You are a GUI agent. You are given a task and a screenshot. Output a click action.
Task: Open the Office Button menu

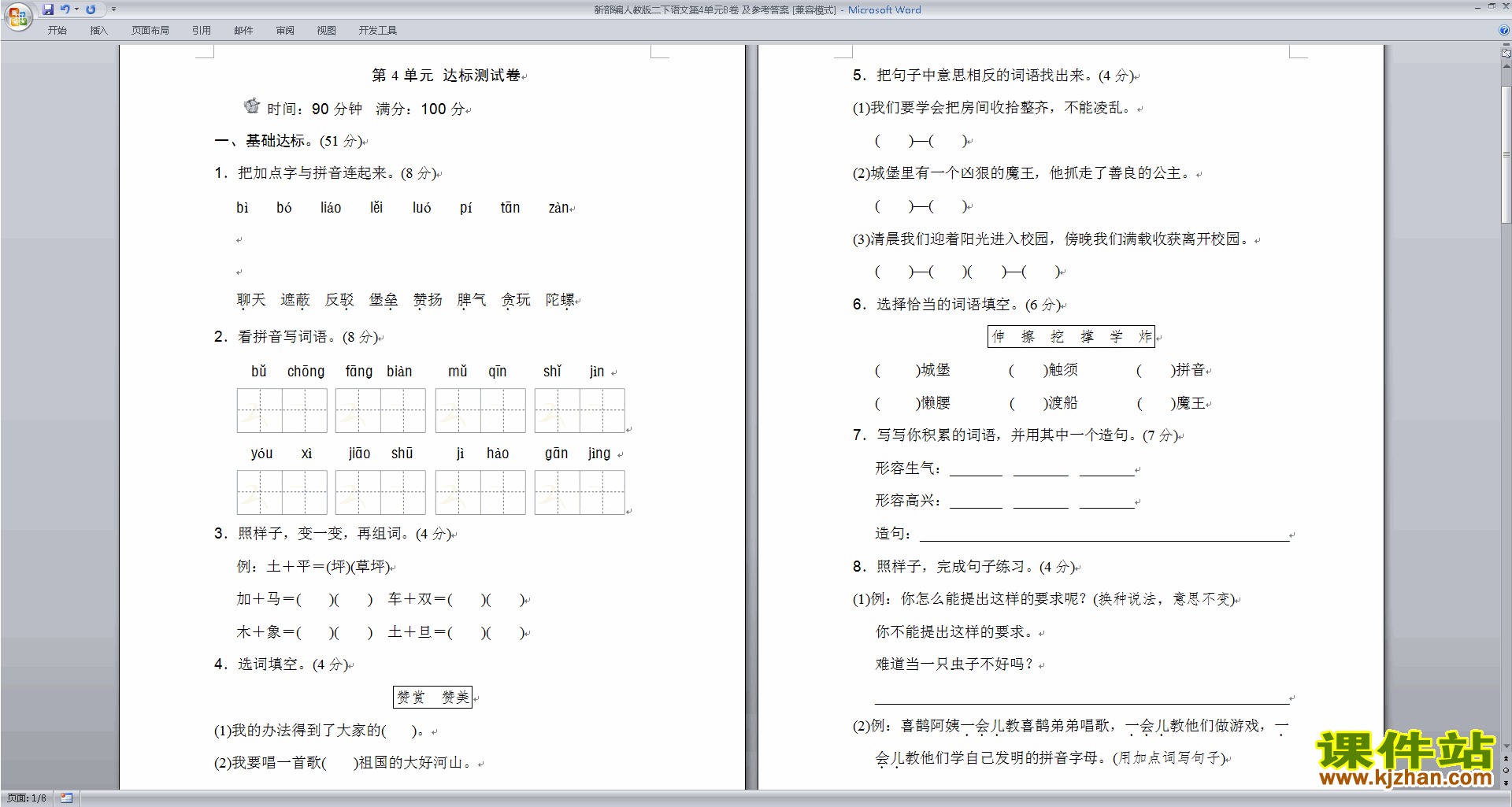[x=17, y=16]
